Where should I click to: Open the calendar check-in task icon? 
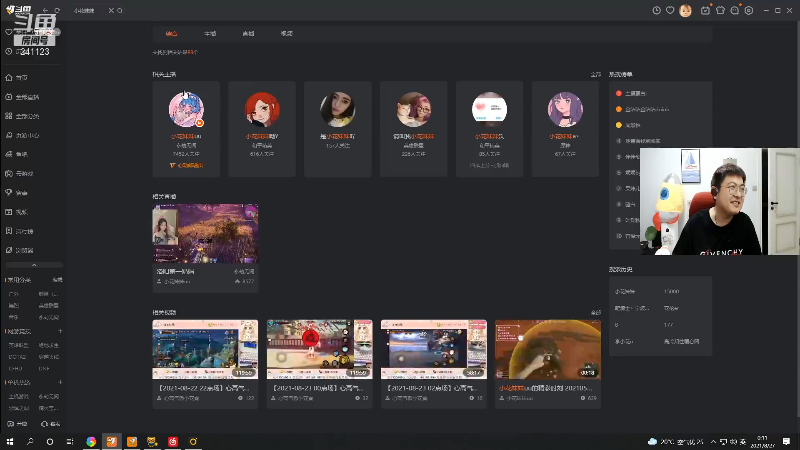705,10
